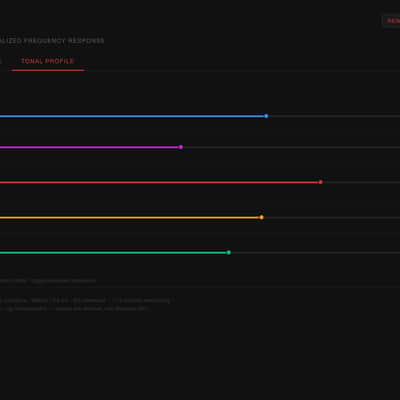Click the red slider handle dot
400x400 pixels.
[320, 182]
